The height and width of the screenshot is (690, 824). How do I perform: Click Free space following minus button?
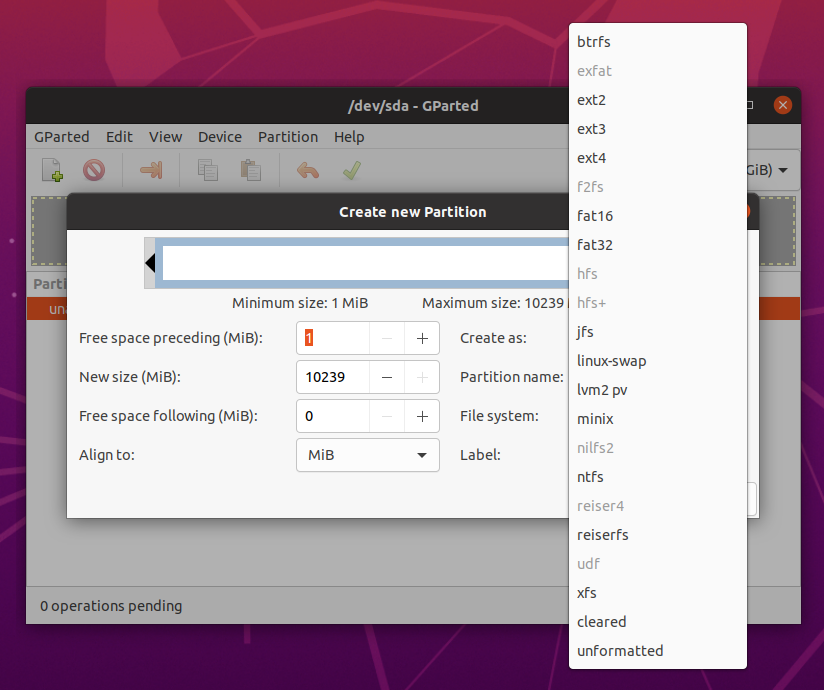[x=387, y=416]
